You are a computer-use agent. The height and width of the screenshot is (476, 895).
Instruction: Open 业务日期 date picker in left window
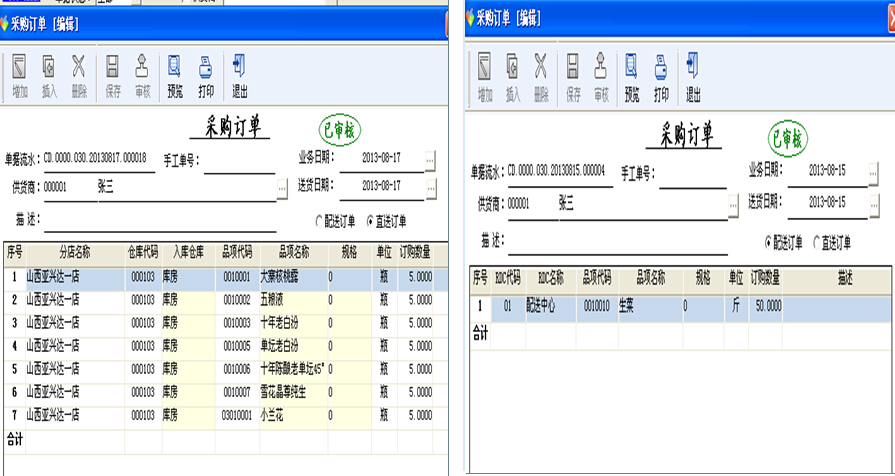[430, 159]
